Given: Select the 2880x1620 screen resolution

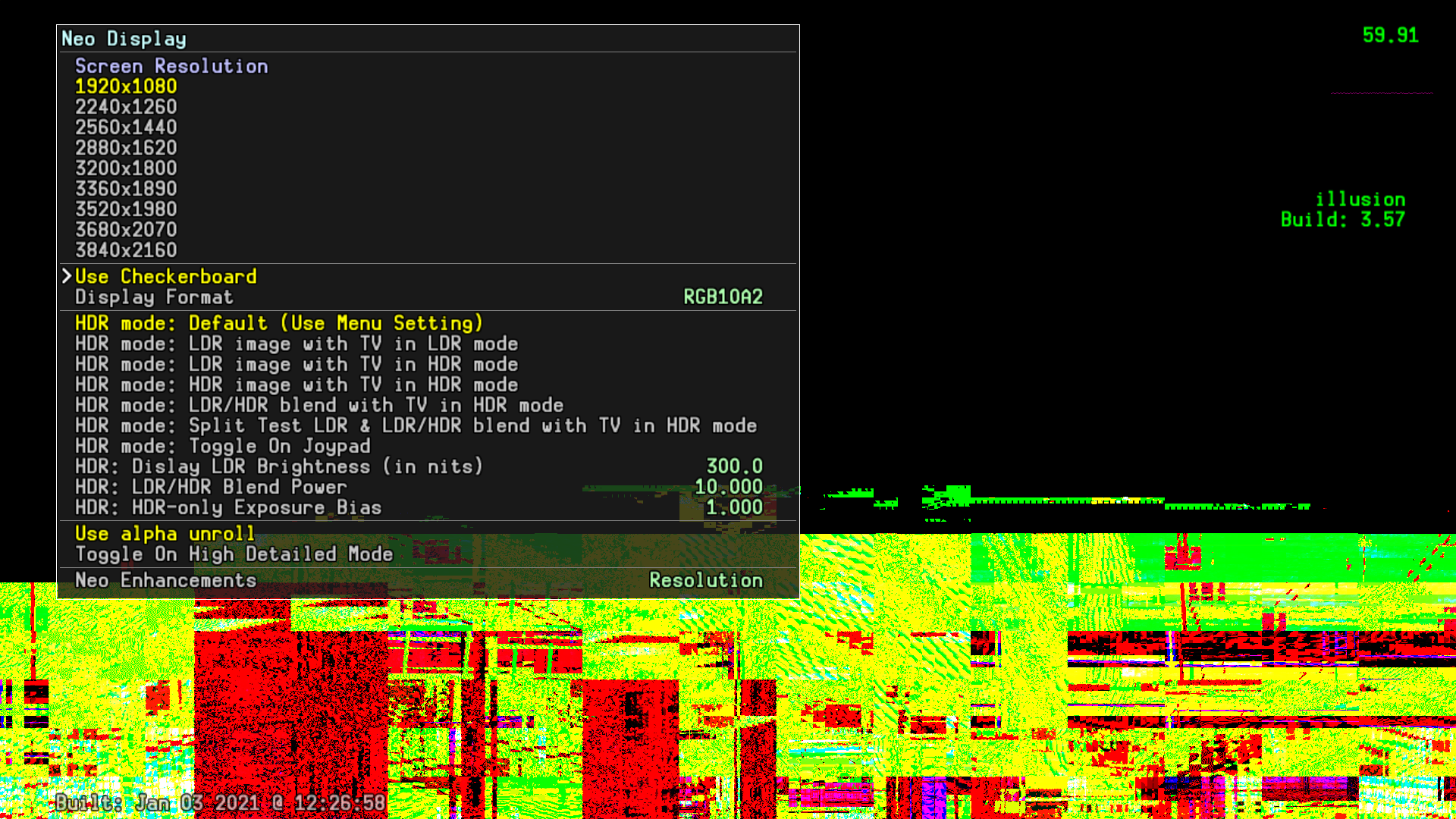Looking at the screenshot, I should click(126, 148).
